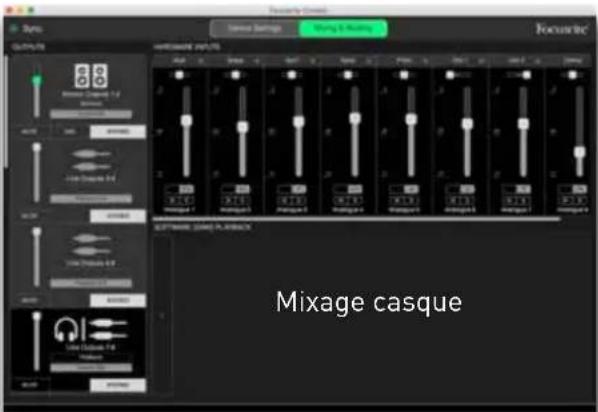Image resolution: width=598 pixels, height=412 pixels.
Task: Click the pan slider knob above the Analogue 7 fader
Action: point(527,75)
